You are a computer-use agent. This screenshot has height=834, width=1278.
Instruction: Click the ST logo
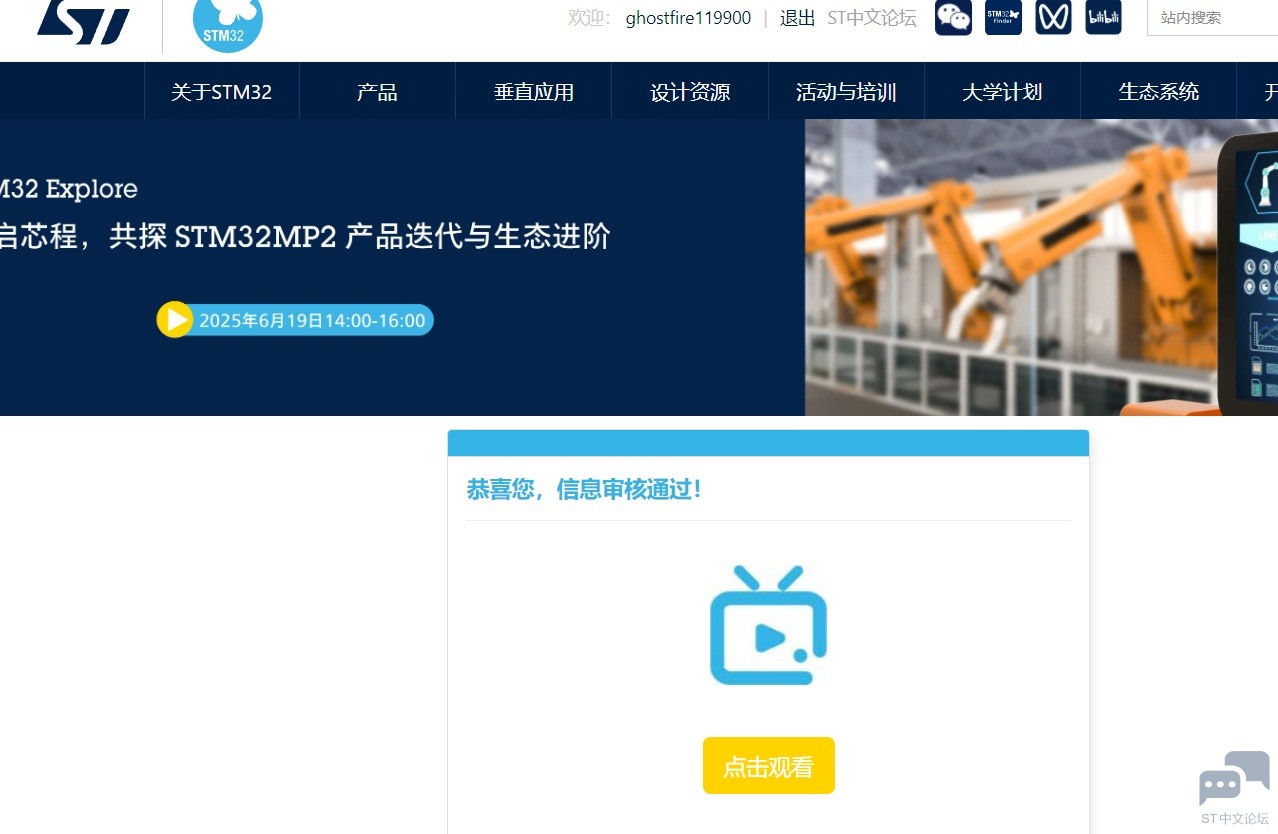click(x=84, y=23)
